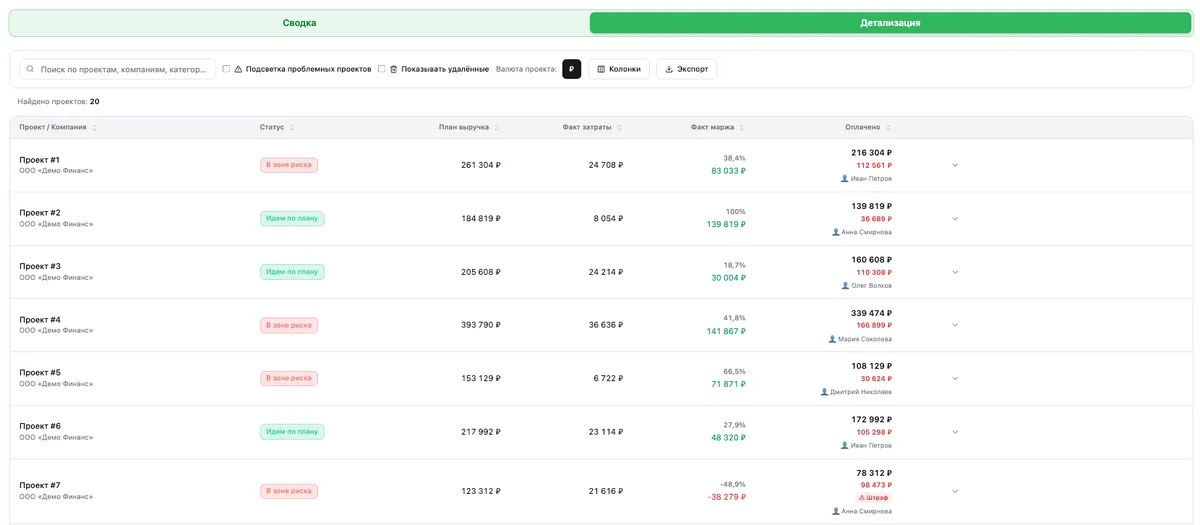This screenshot has width=1200, height=525.
Task: Click the person icon beside Иван Петров in Проект #1
Action: pyautogui.click(x=845, y=179)
